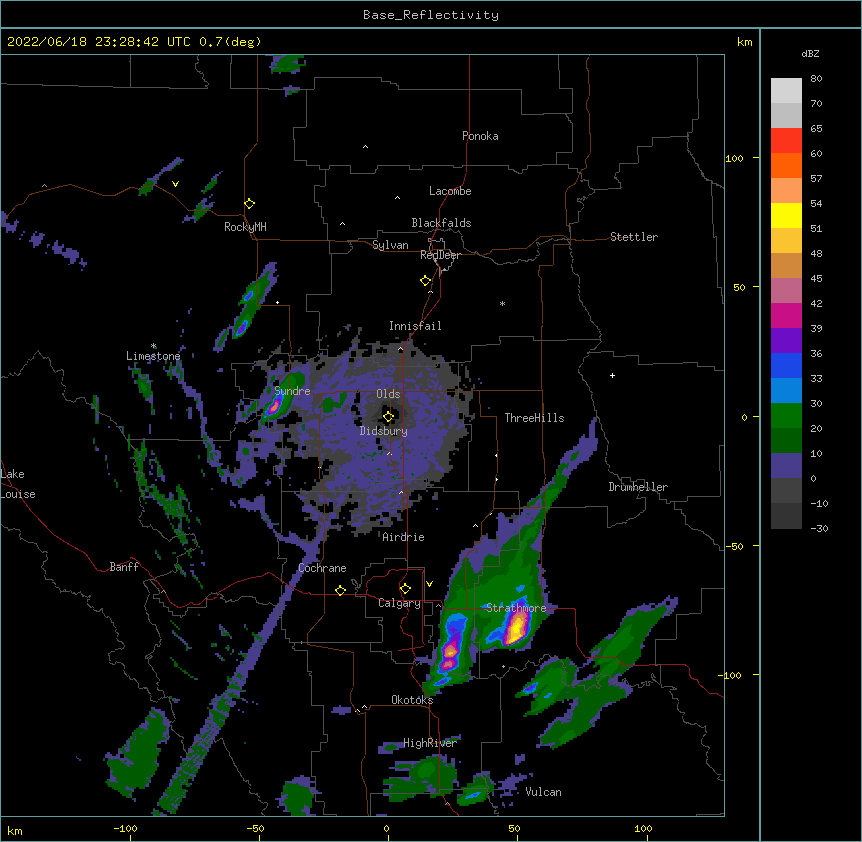The height and width of the screenshot is (842, 862).
Task: Click the yellow diamond marker above Calgary label
Action: click(x=405, y=589)
